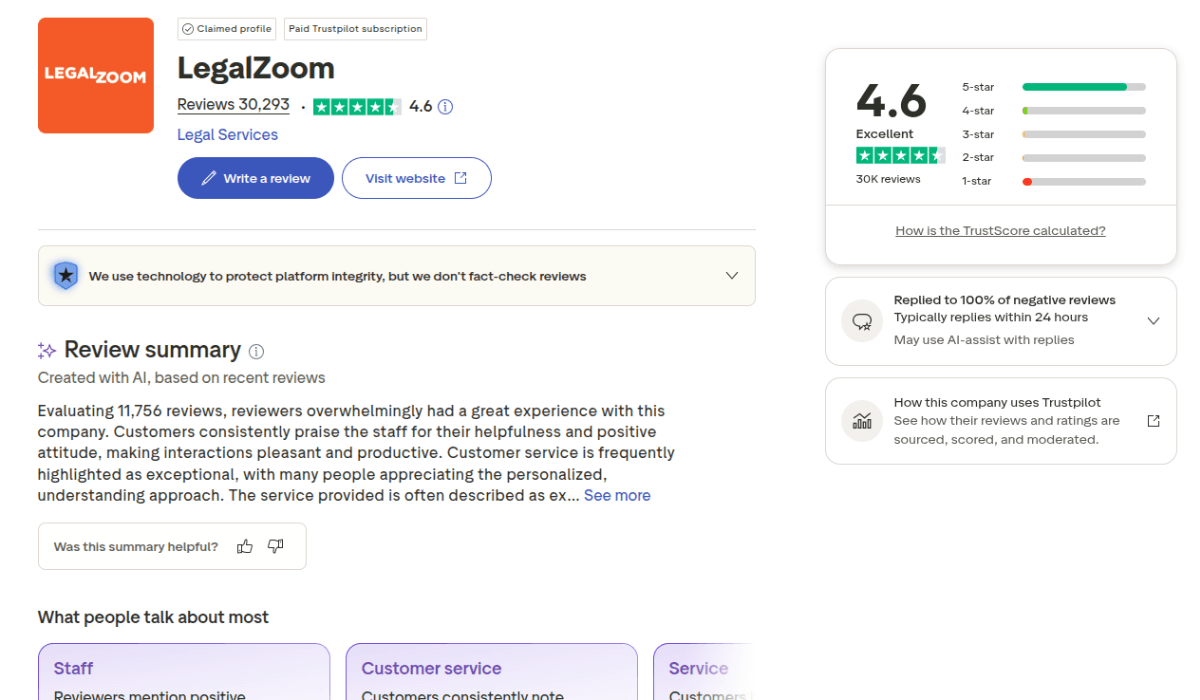This screenshot has height=700, width=1200.
Task: Filter reviews by the 2-star bar
Action: (1084, 158)
